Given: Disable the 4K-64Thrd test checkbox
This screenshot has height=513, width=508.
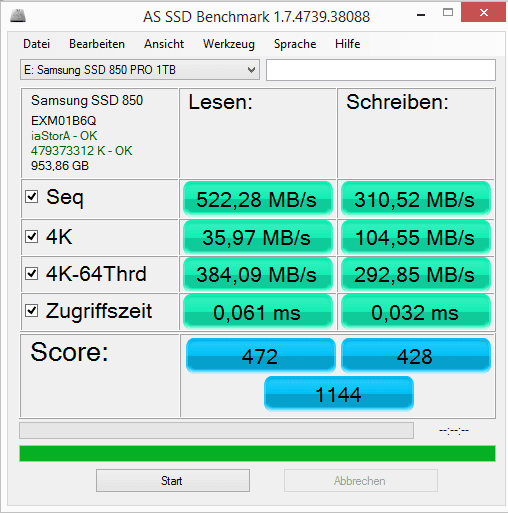Looking at the screenshot, I should 32,274.
